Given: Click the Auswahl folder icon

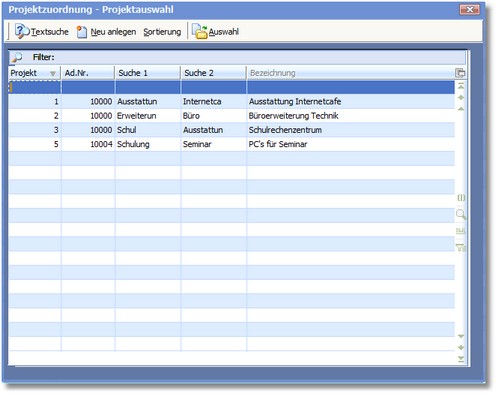Looking at the screenshot, I should pyautogui.click(x=200, y=32).
